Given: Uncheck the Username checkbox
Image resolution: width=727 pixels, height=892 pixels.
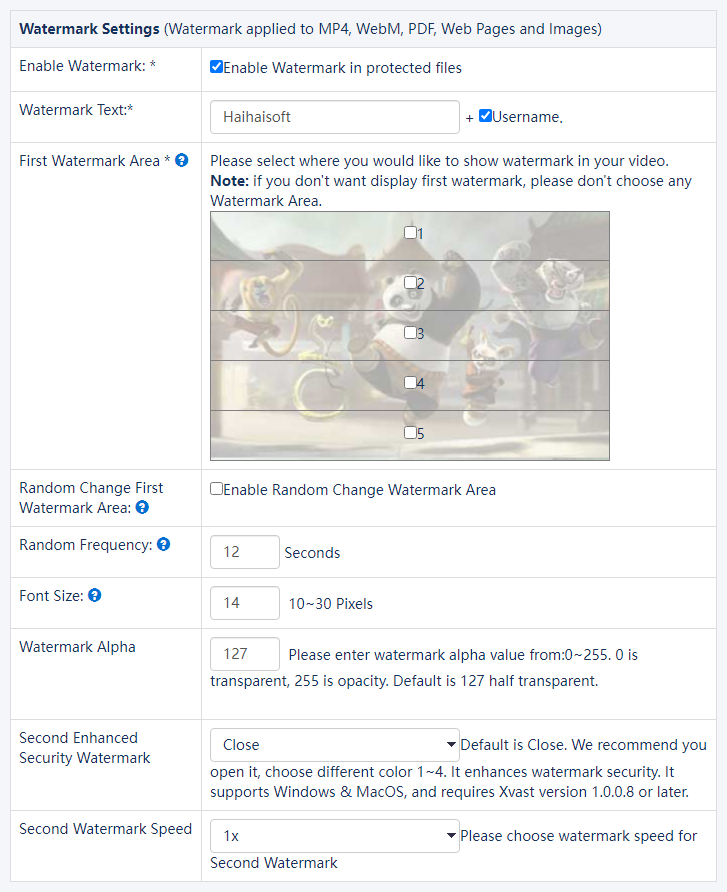Looking at the screenshot, I should 485,116.
